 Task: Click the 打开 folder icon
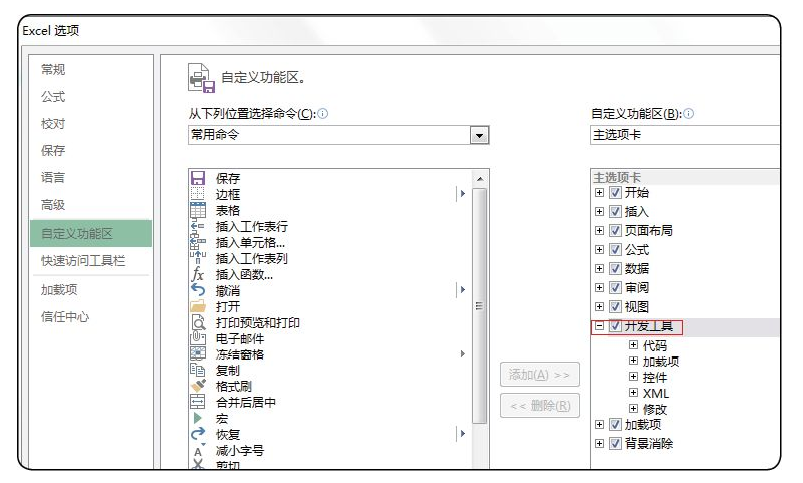pyautogui.click(x=198, y=306)
